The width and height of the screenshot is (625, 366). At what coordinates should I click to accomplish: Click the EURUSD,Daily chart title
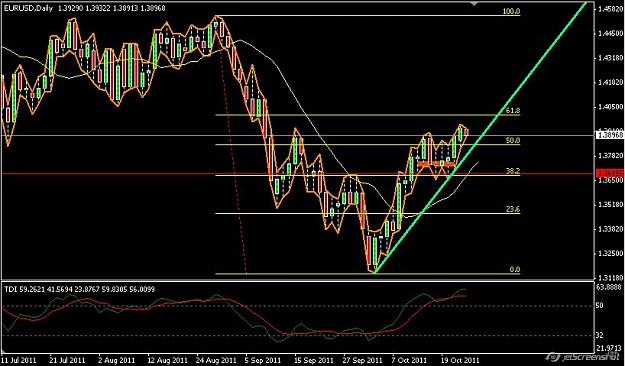(28, 8)
